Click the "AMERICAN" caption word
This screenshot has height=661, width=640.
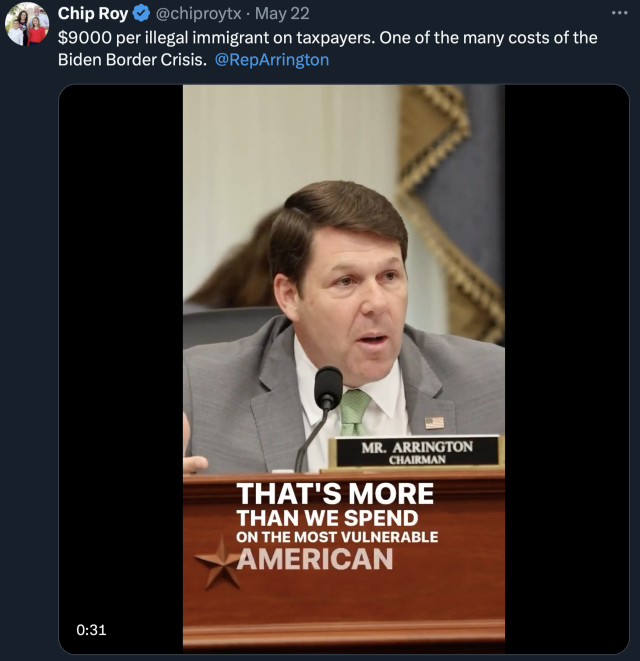(x=315, y=559)
